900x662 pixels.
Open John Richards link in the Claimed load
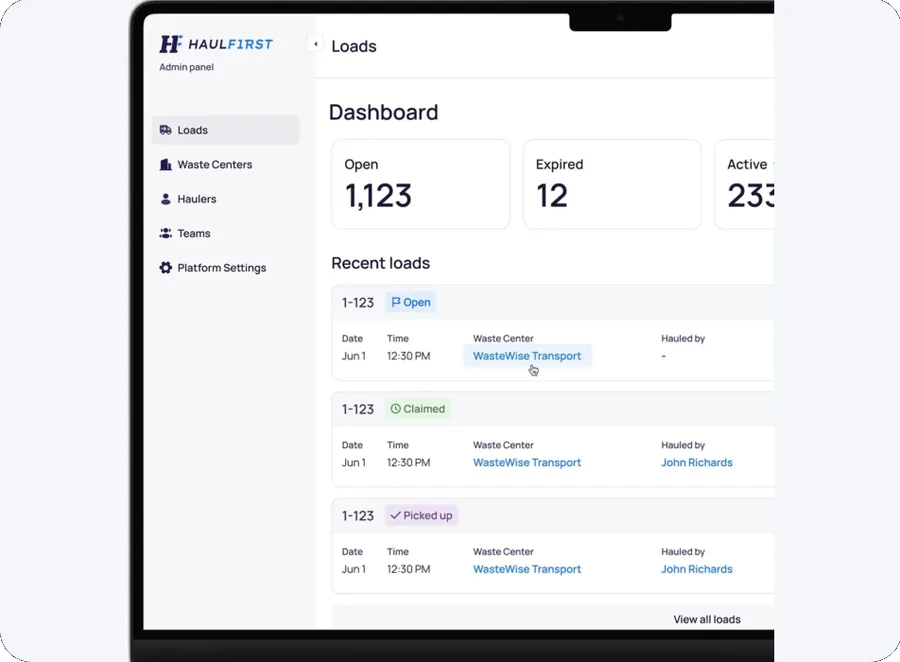(697, 463)
